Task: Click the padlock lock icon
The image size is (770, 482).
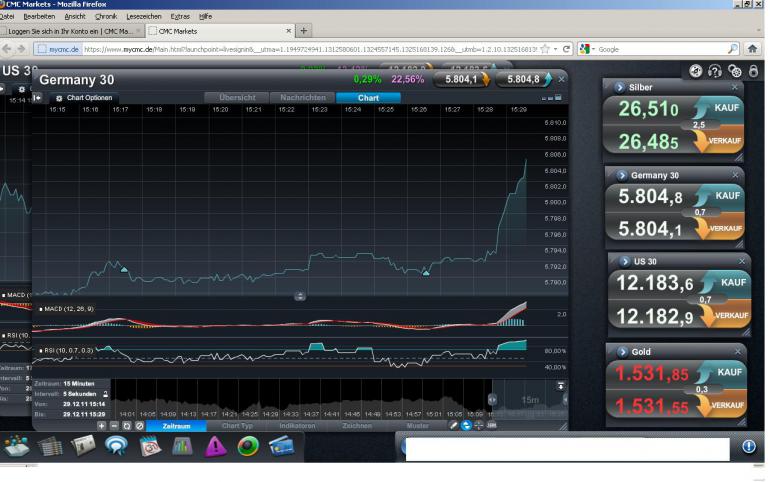Action: click(x=753, y=71)
